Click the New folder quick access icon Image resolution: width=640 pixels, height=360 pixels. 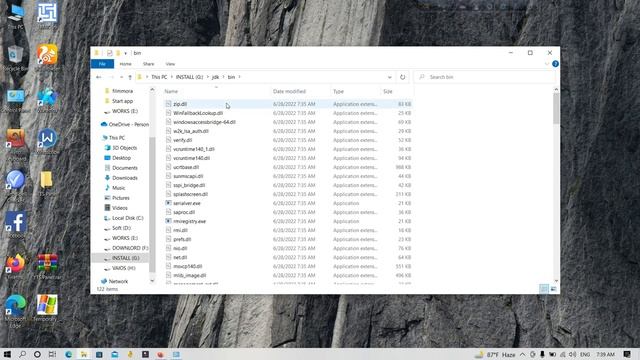[x=118, y=53]
